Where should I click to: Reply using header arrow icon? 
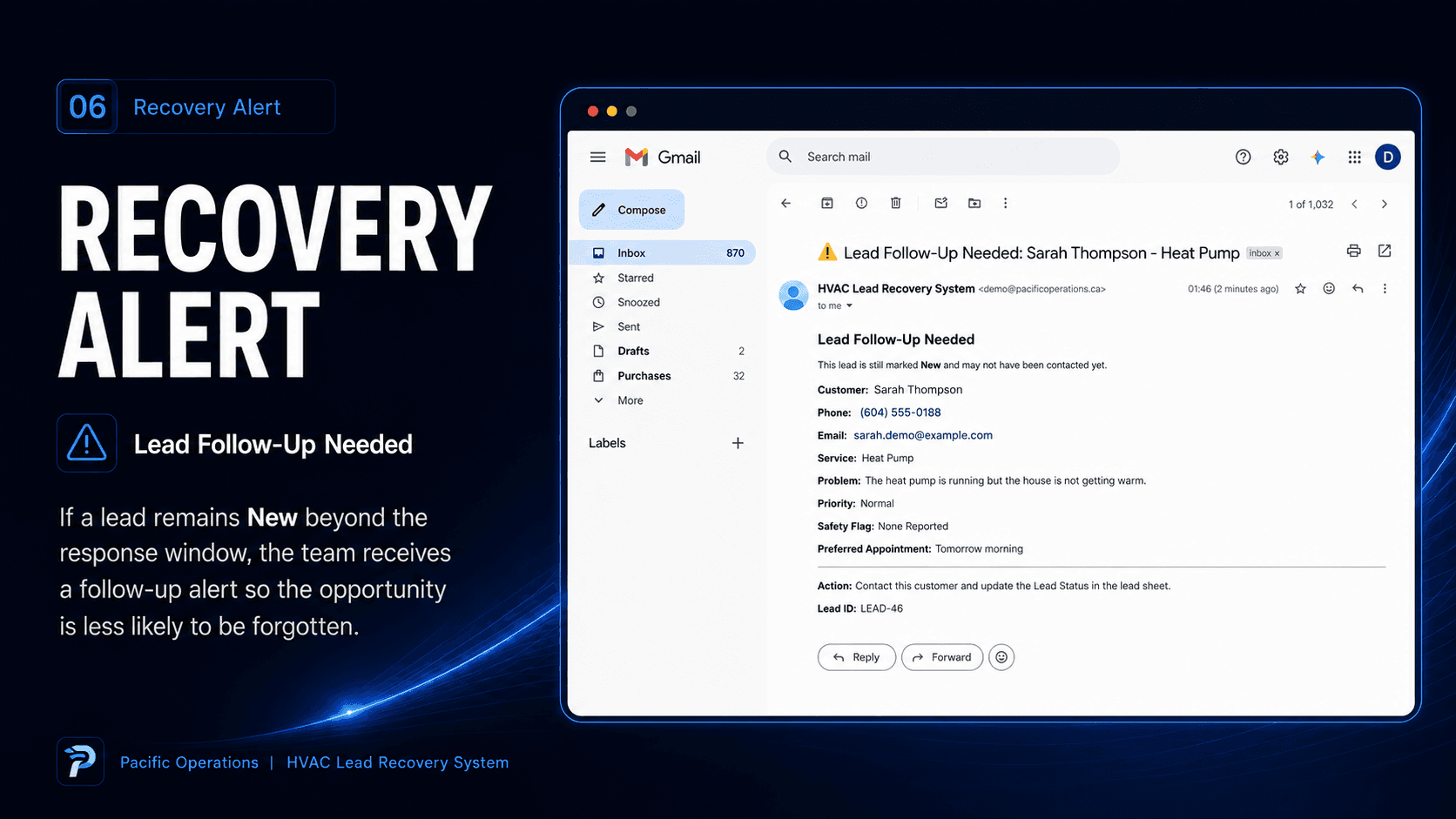click(x=1358, y=289)
